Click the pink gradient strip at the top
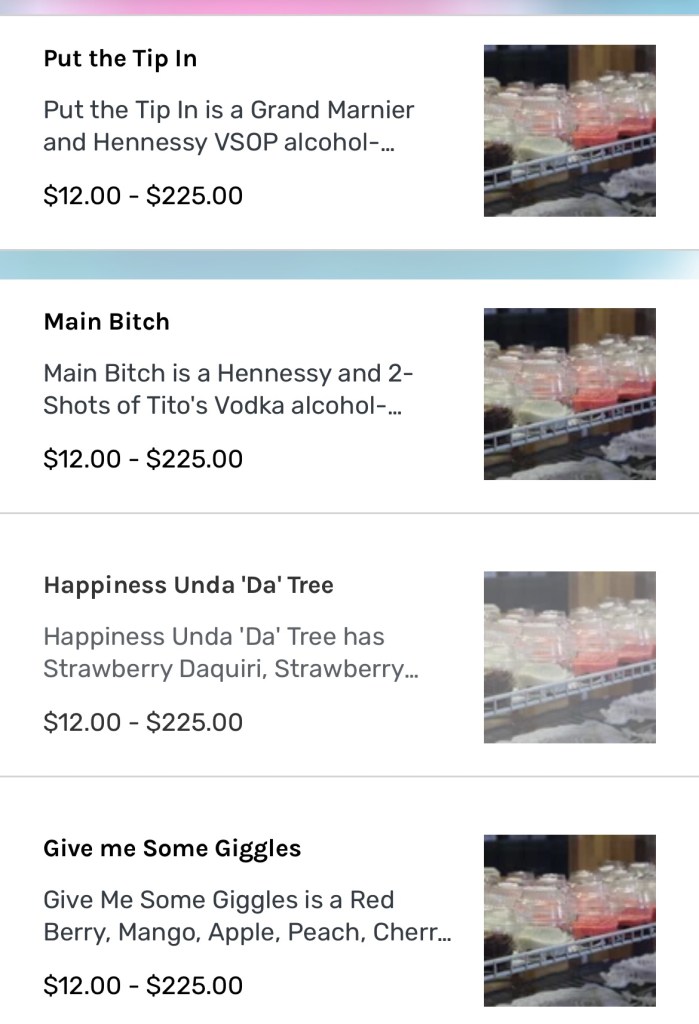 point(349,7)
